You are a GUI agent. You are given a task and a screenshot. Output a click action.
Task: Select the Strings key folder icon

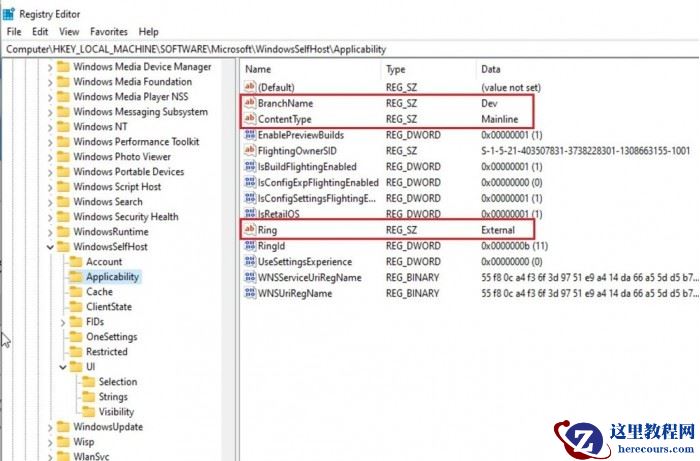(x=89, y=397)
